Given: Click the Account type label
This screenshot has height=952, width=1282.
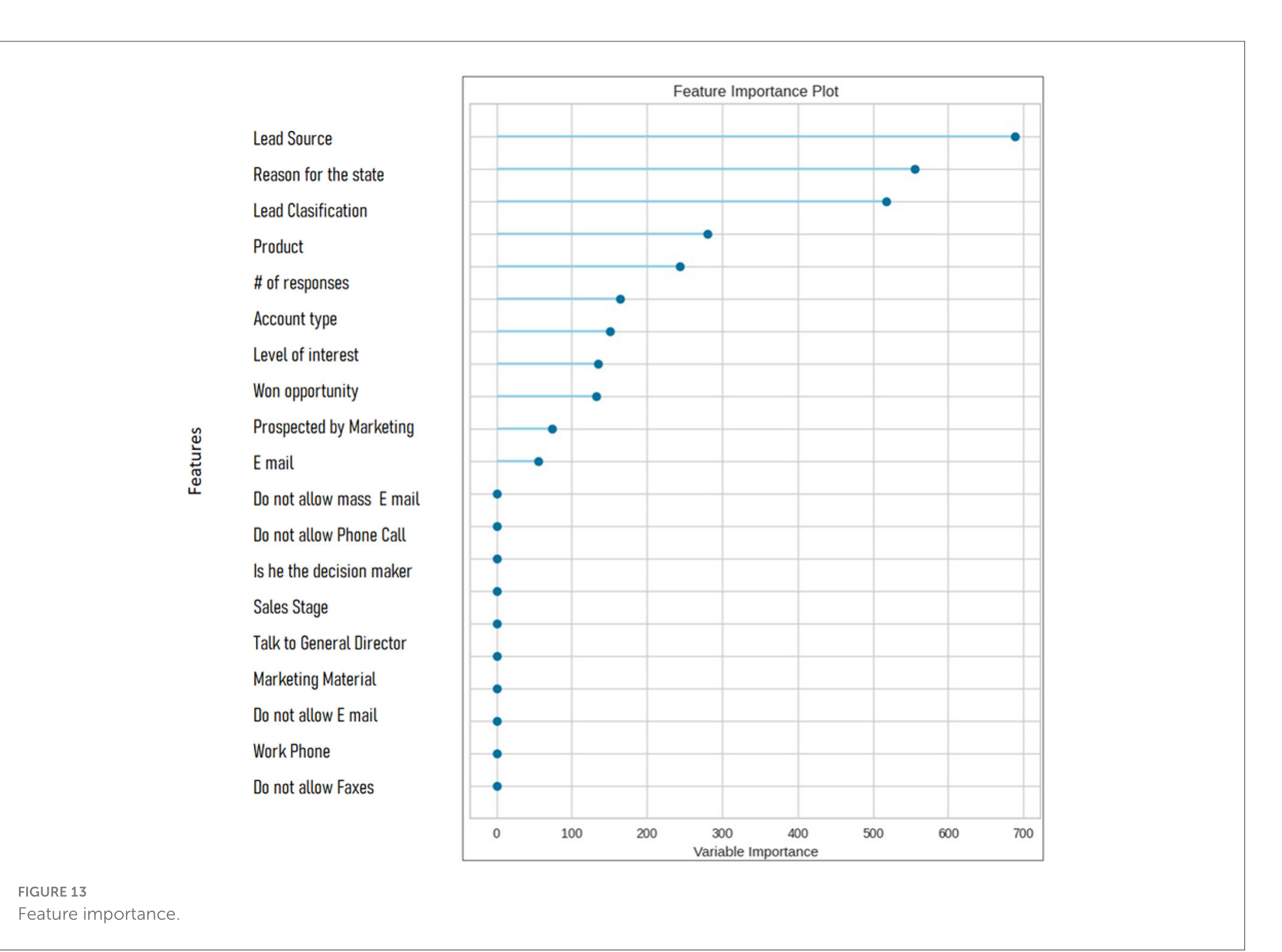Looking at the screenshot, I should [x=295, y=319].
